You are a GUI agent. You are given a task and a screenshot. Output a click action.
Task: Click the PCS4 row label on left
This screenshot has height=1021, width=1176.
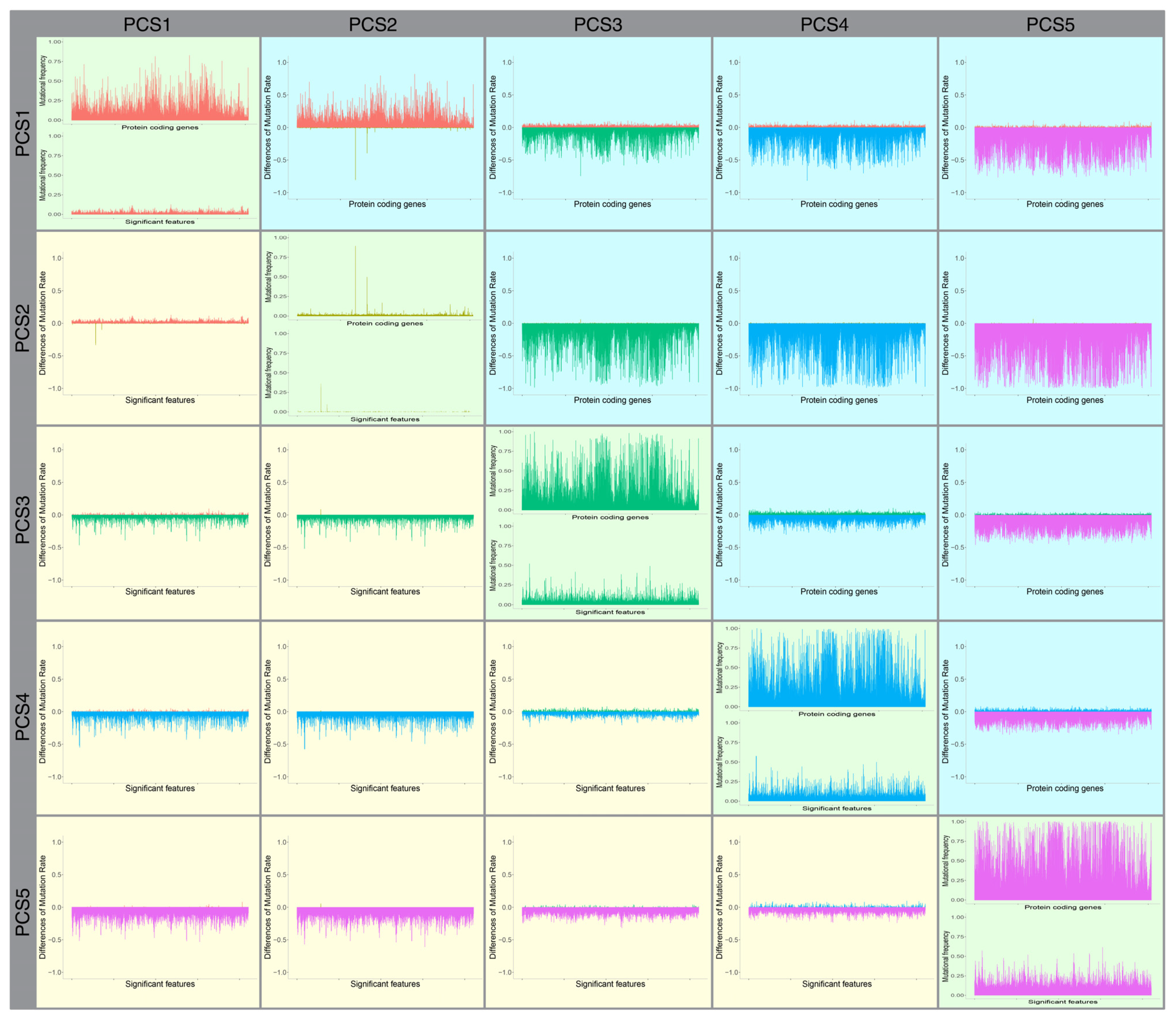point(22,717)
